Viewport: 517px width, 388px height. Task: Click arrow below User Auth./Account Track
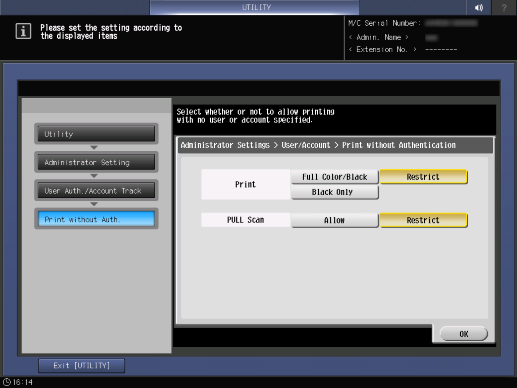coord(94,204)
